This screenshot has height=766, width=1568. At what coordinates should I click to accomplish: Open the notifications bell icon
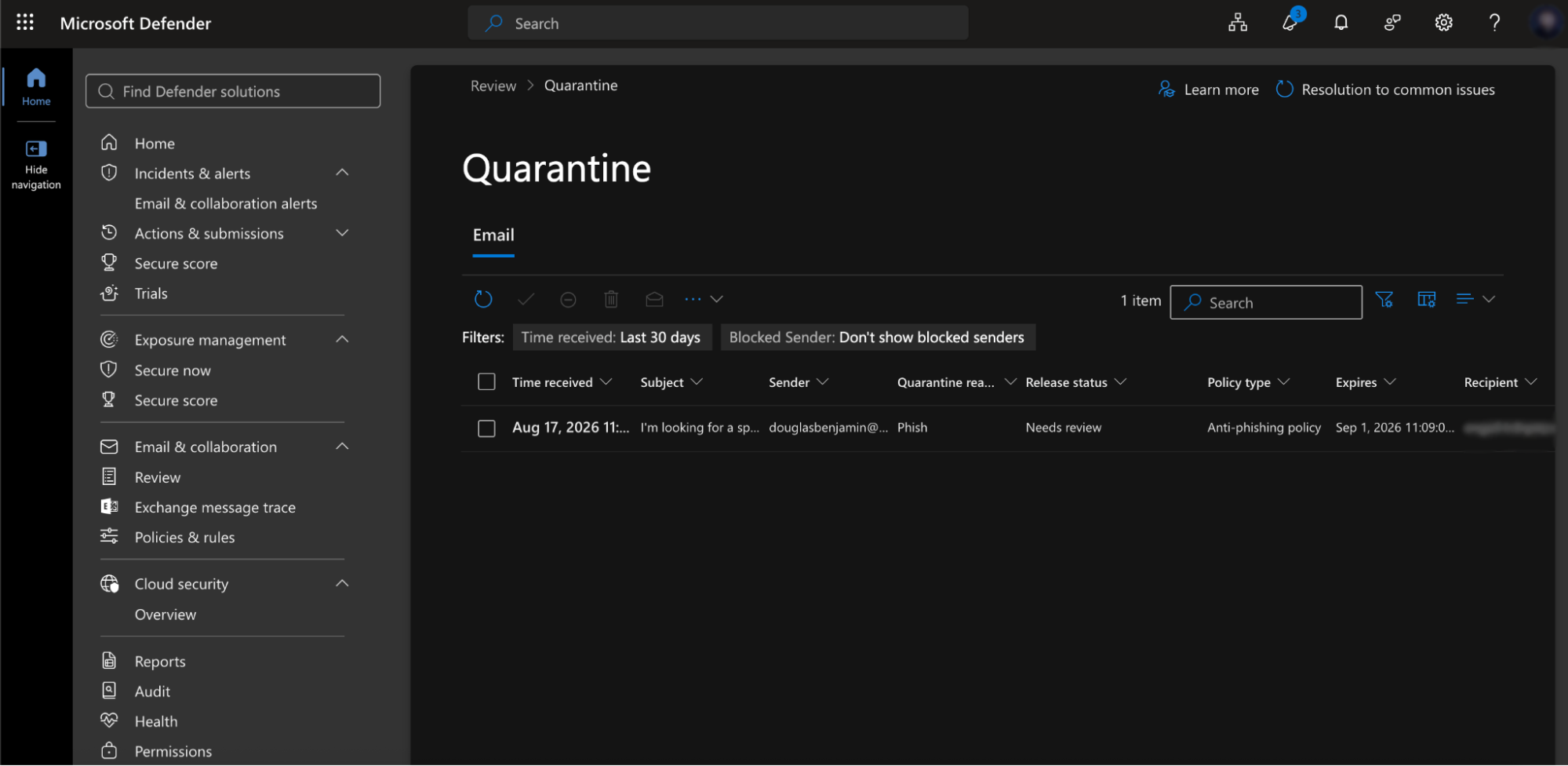1341,23
